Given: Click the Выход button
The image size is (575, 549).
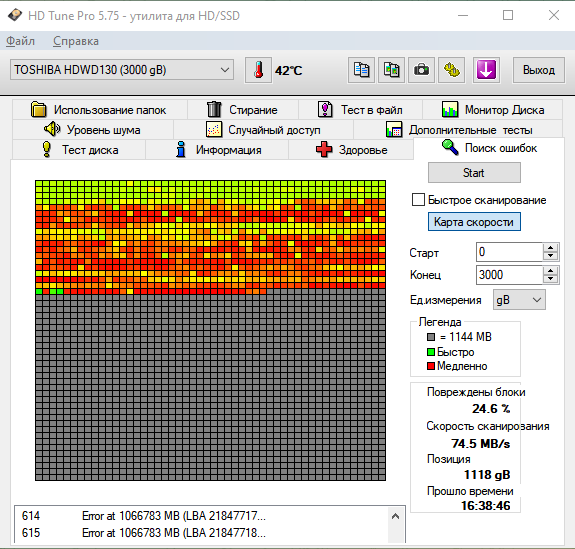Looking at the screenshot, I should pyautogui.click(x=538, y=70).
